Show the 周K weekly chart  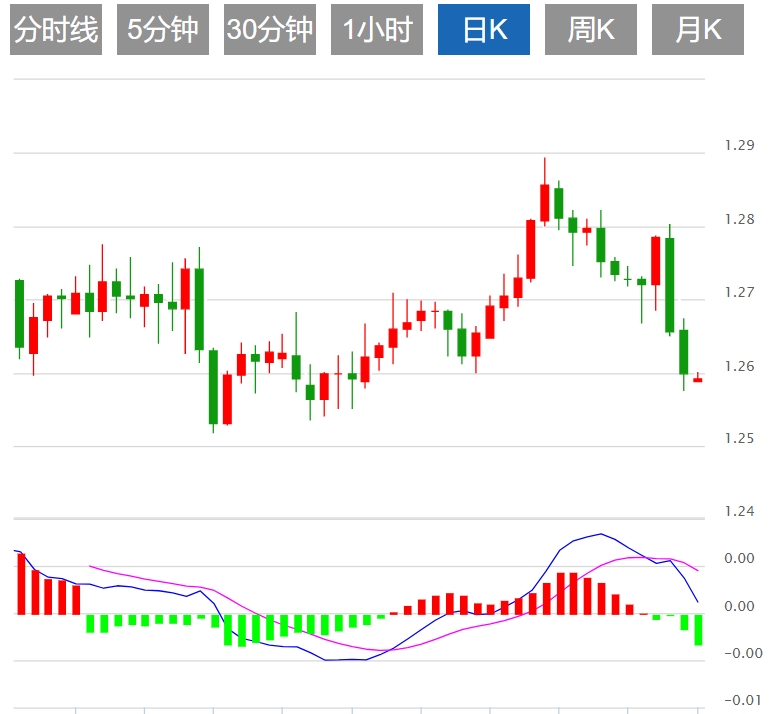(x=591, y=30)
